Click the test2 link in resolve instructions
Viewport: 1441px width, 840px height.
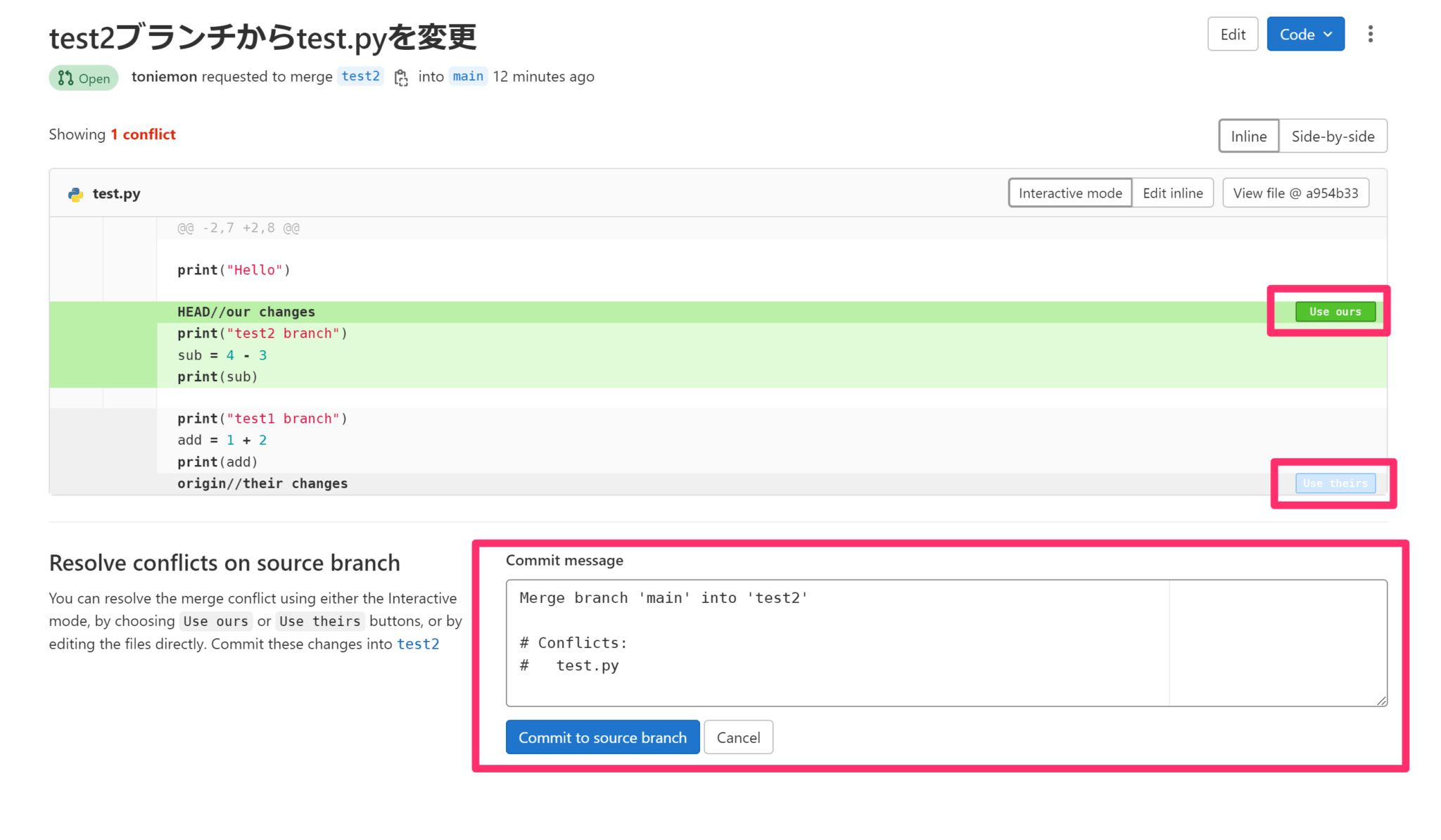click(x=418, y=644)
